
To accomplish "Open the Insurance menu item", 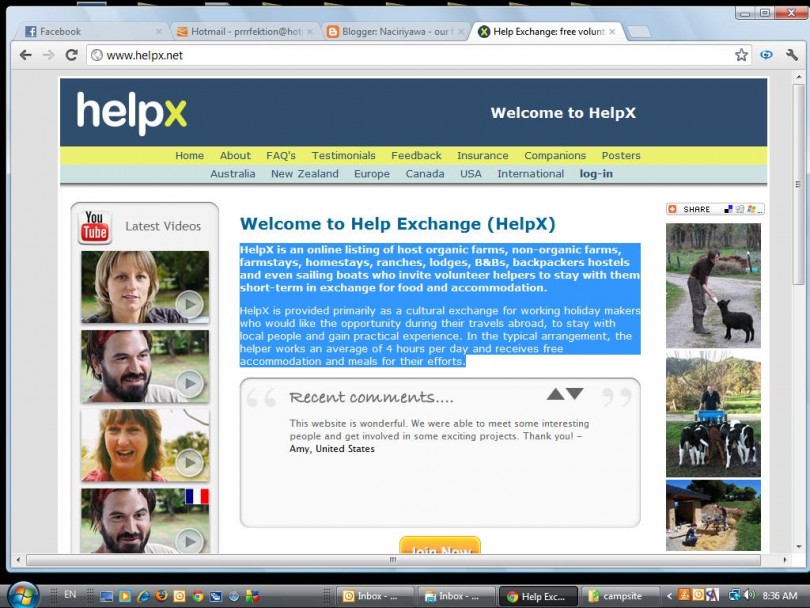I will [x=482, y=155].
